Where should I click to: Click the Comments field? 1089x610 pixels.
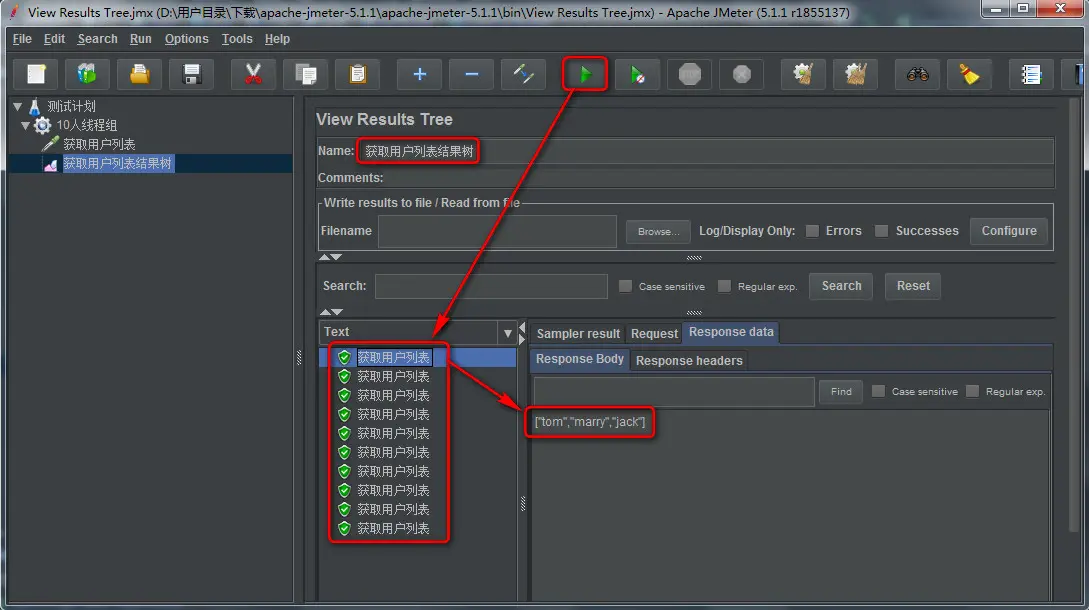tap(720, 178)
